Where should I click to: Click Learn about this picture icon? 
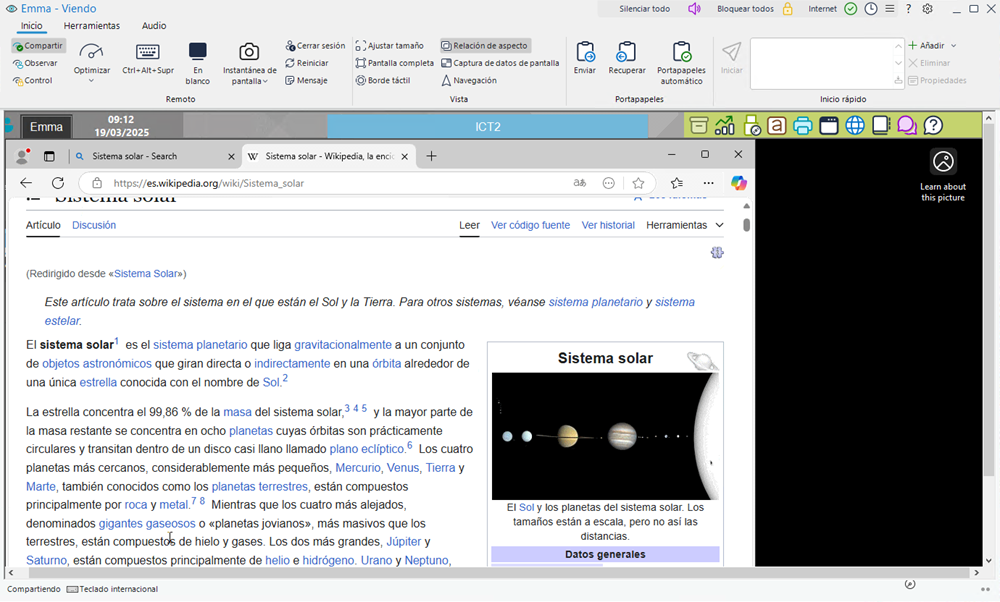coord(943,161)
